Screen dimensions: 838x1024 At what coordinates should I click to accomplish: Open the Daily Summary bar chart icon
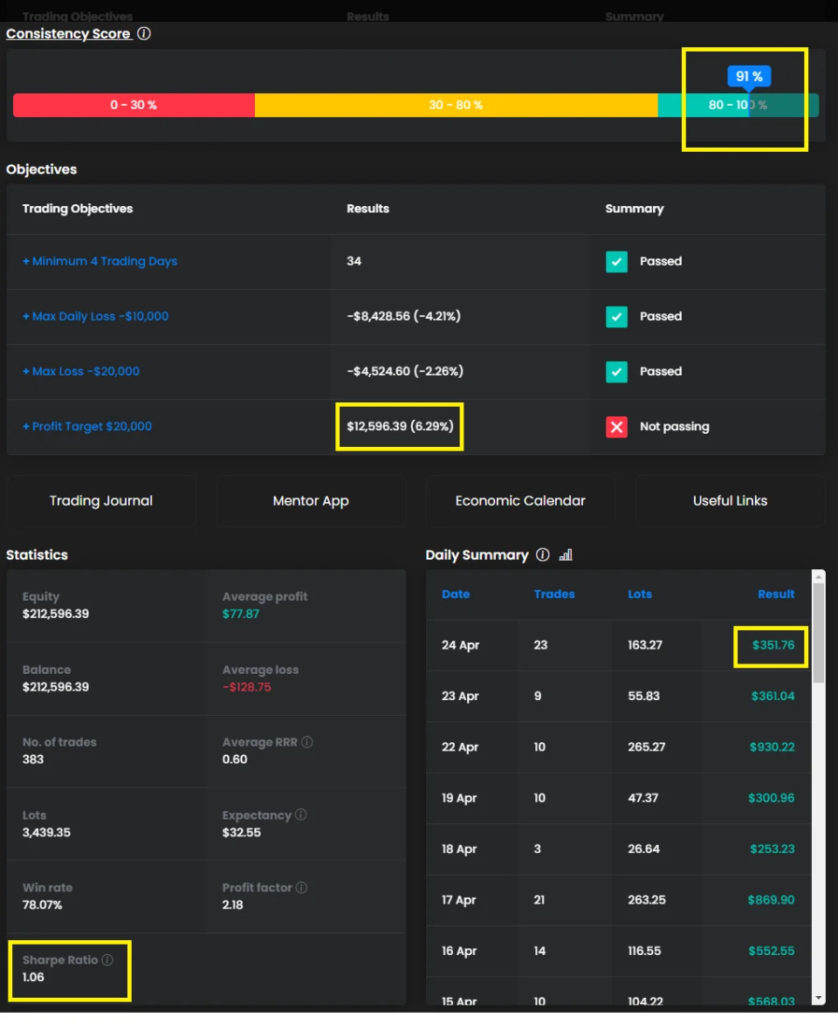[x=565, y=555]
